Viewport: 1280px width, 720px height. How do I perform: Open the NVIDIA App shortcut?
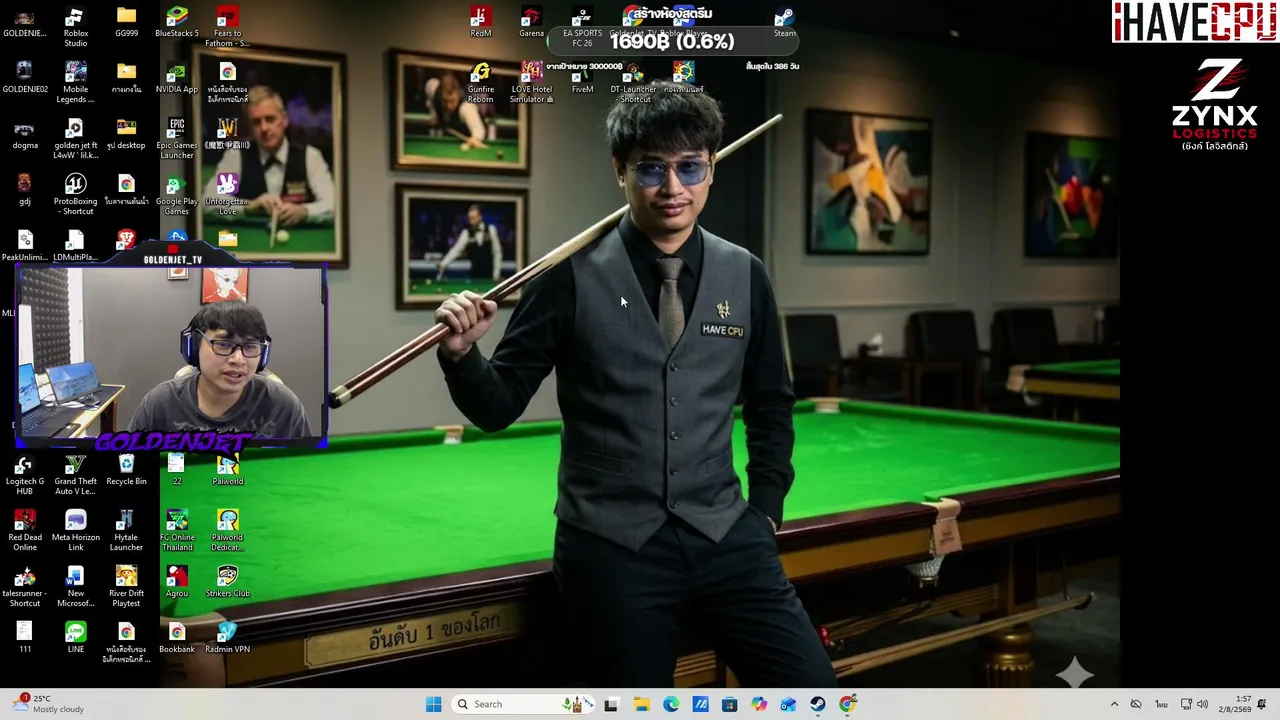177,78
